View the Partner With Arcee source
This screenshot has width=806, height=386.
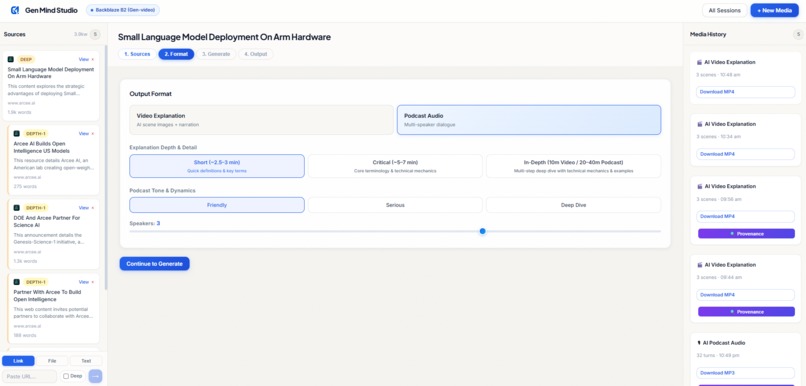[84, 282]
